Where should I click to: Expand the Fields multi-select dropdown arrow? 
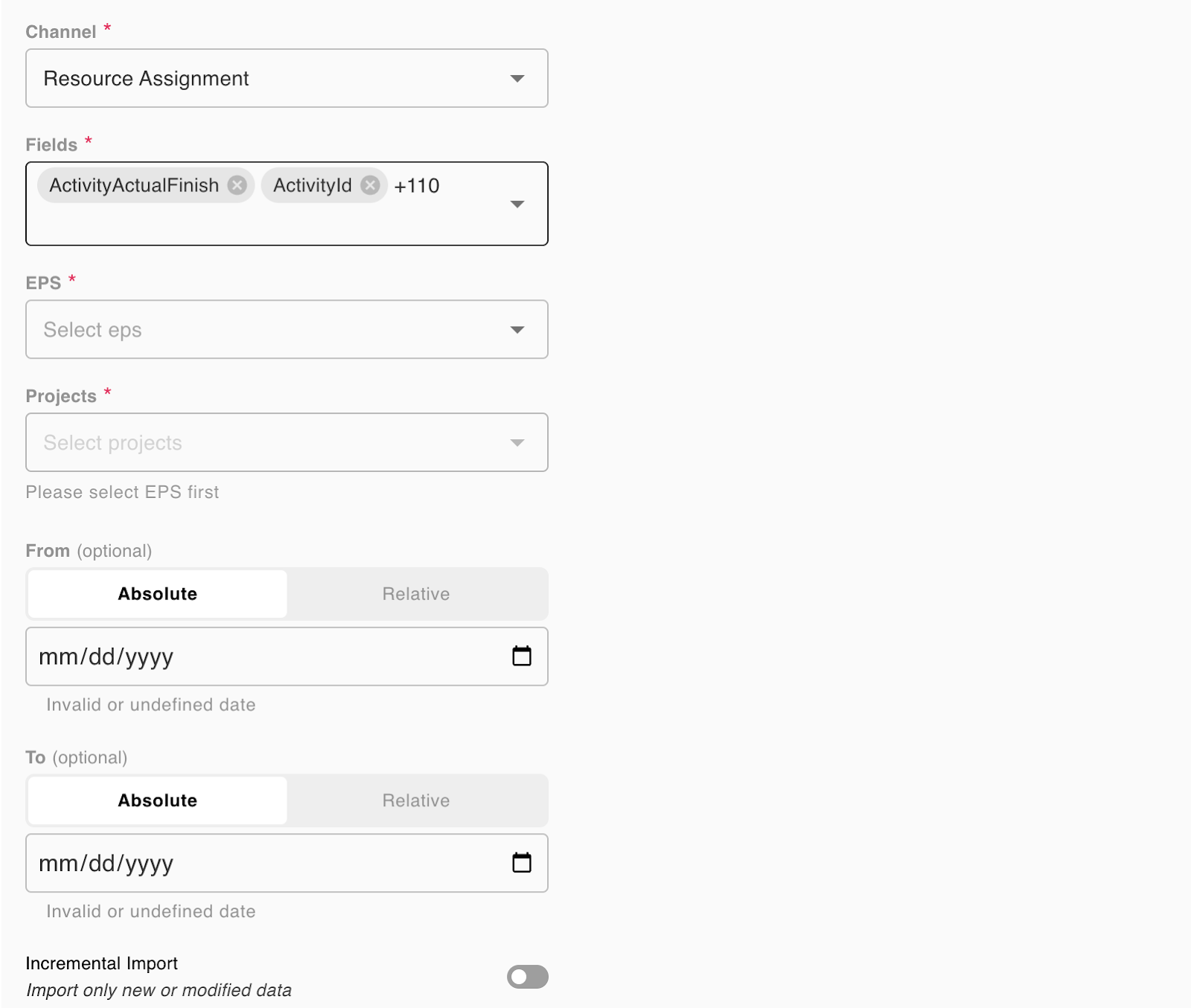517,204
